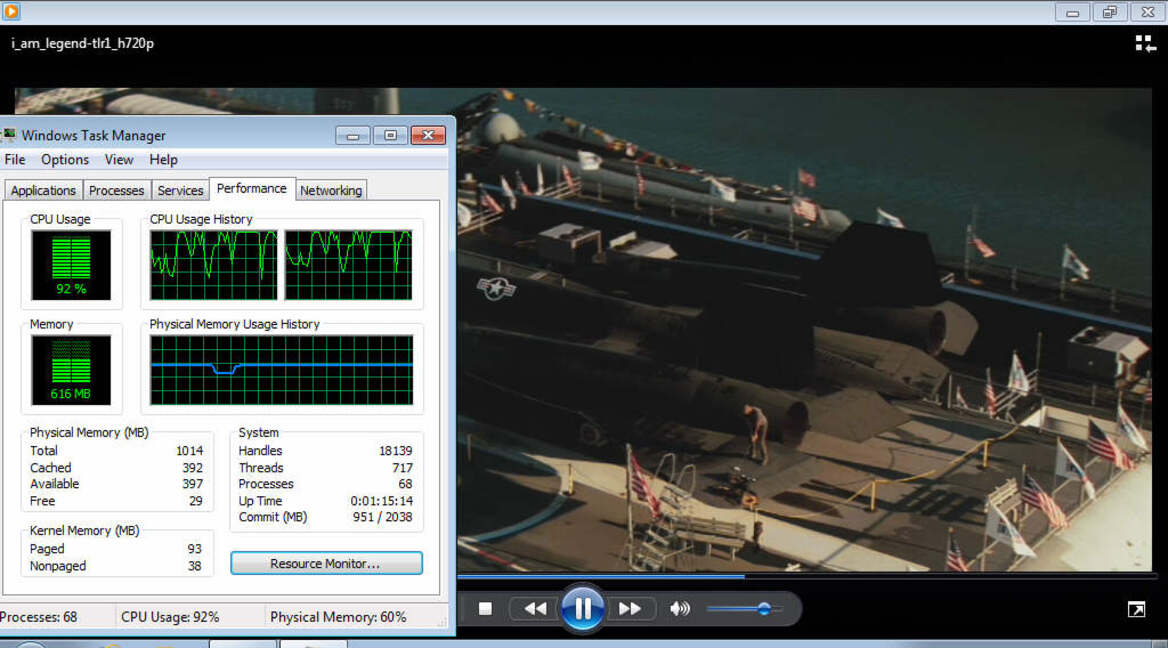Click Total physical memory 1014
The width and height of the screenshot is (1168, 648).
[x=189, y=451]
